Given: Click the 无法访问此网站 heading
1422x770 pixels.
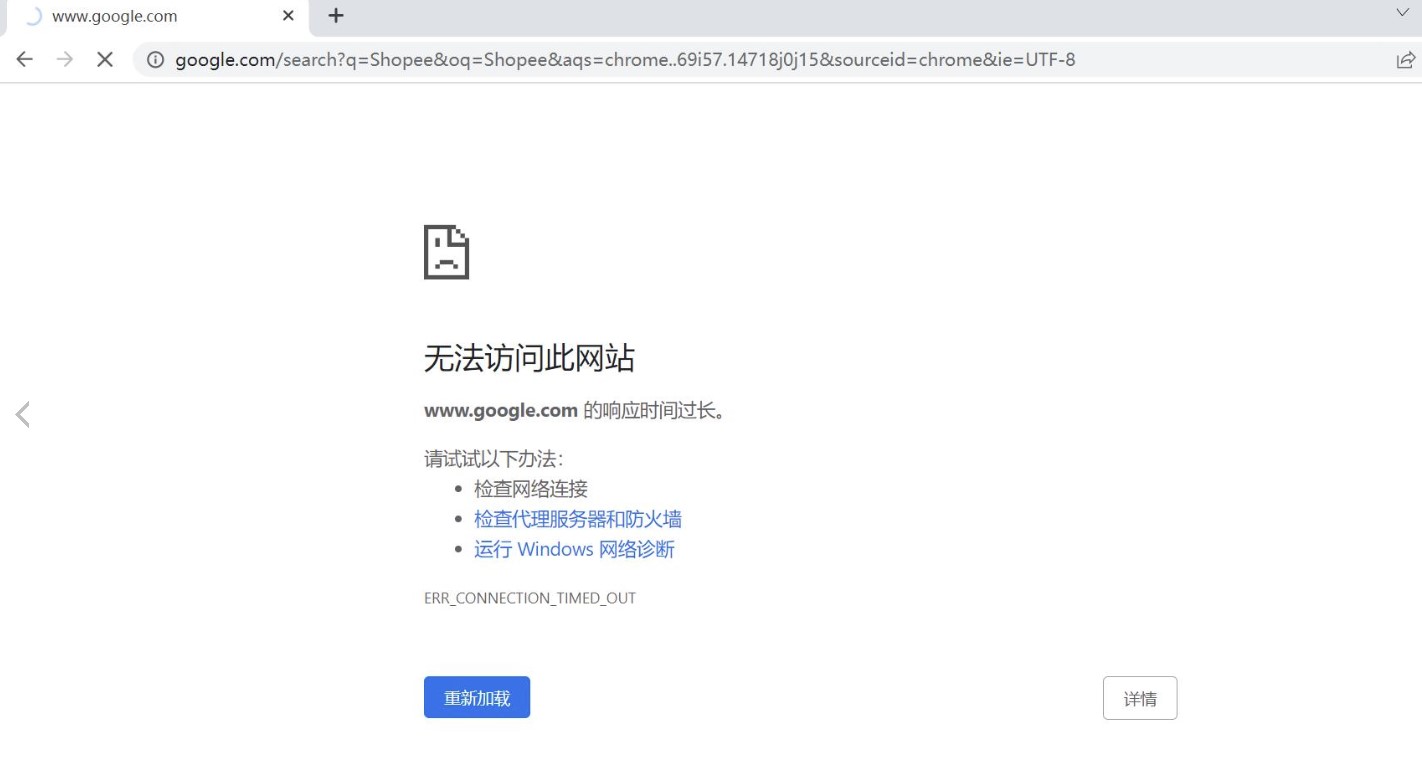Looking at the screenshot, I should [x=529, y=358].
